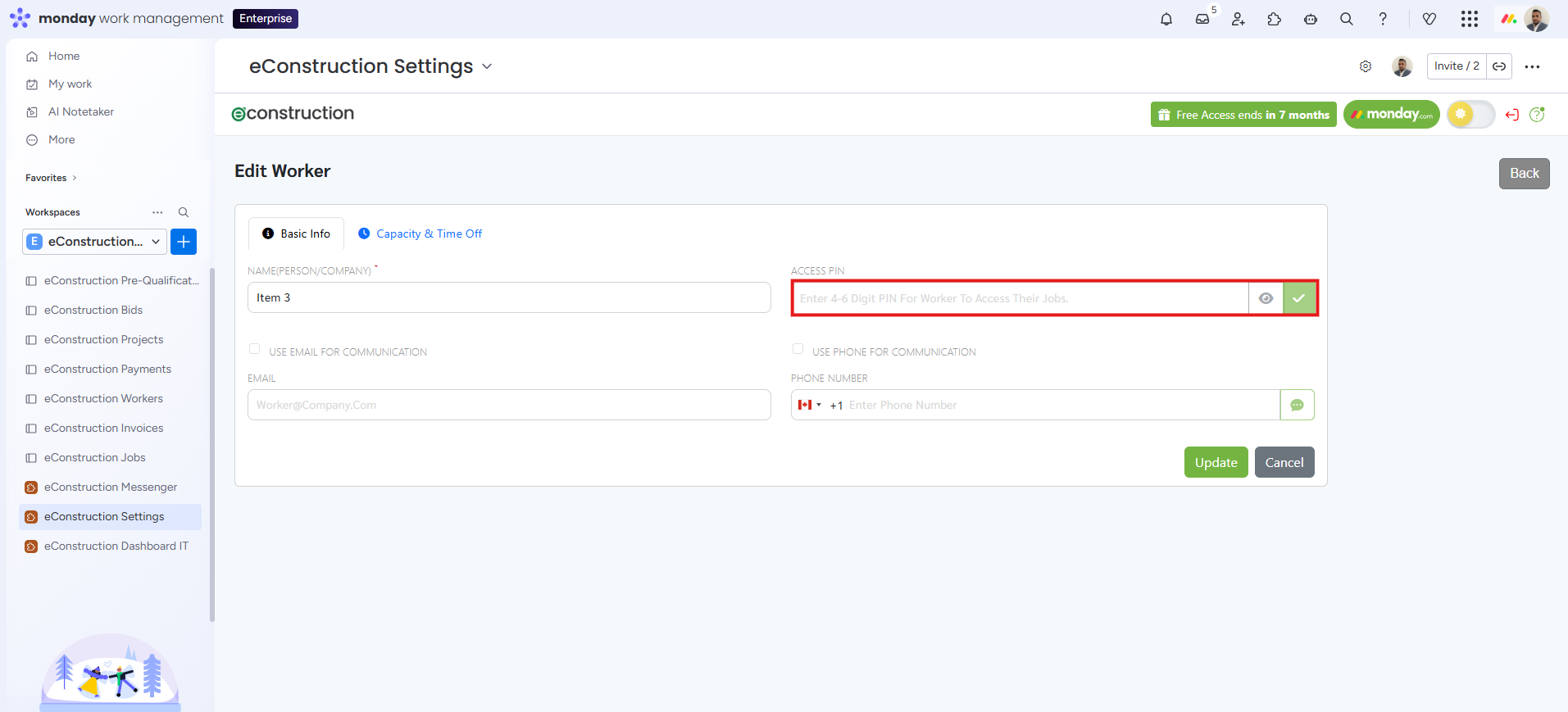Enable Use Email For Communication checkbox
The image size is (1568, 712).
coord(255,349)
